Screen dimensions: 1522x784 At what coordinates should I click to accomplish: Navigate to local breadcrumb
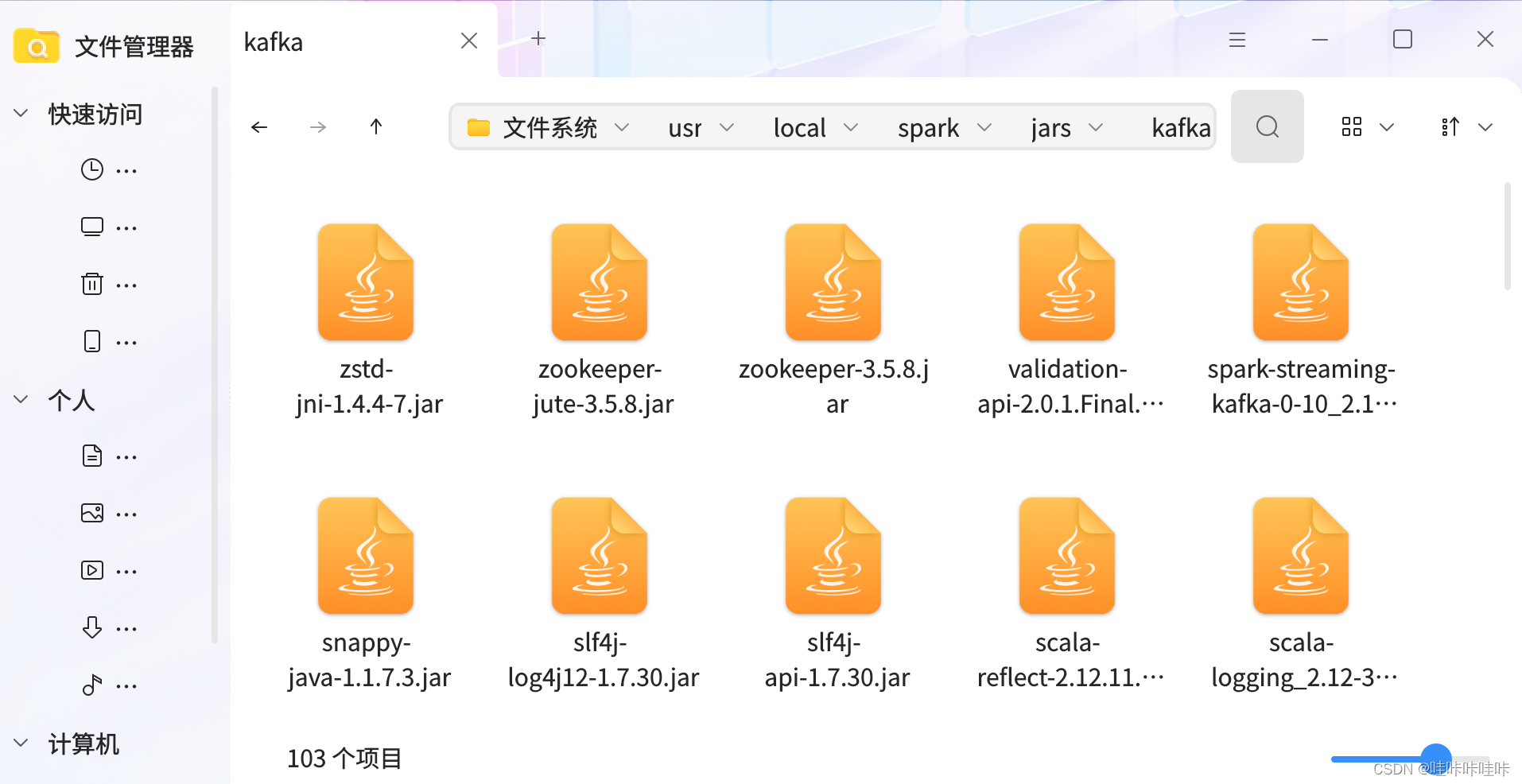pos(800,128)
